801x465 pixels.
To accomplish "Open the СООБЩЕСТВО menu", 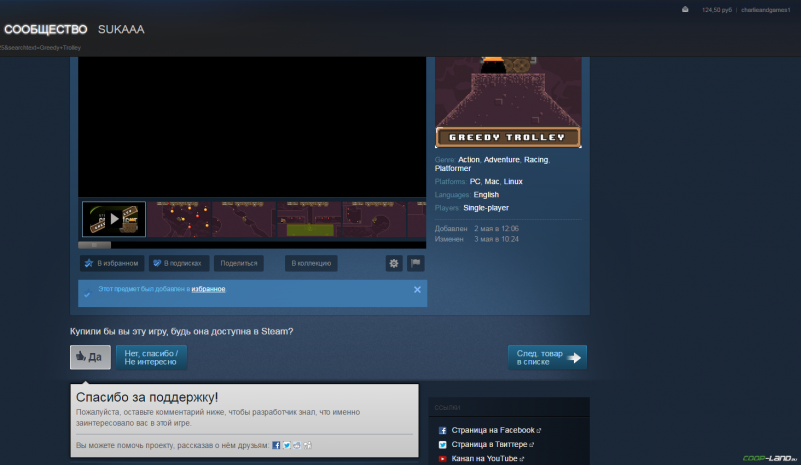I will pos(45,30).
